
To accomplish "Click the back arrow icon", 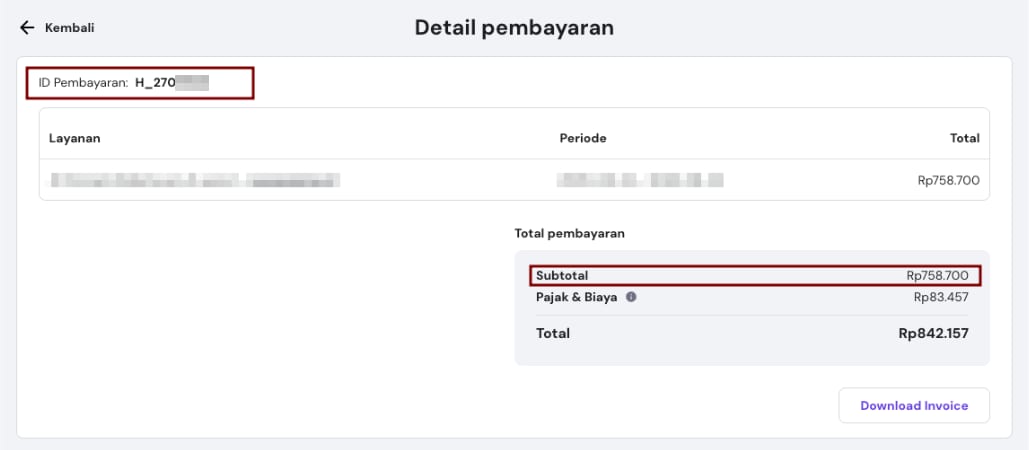I will tap(27, 28).
